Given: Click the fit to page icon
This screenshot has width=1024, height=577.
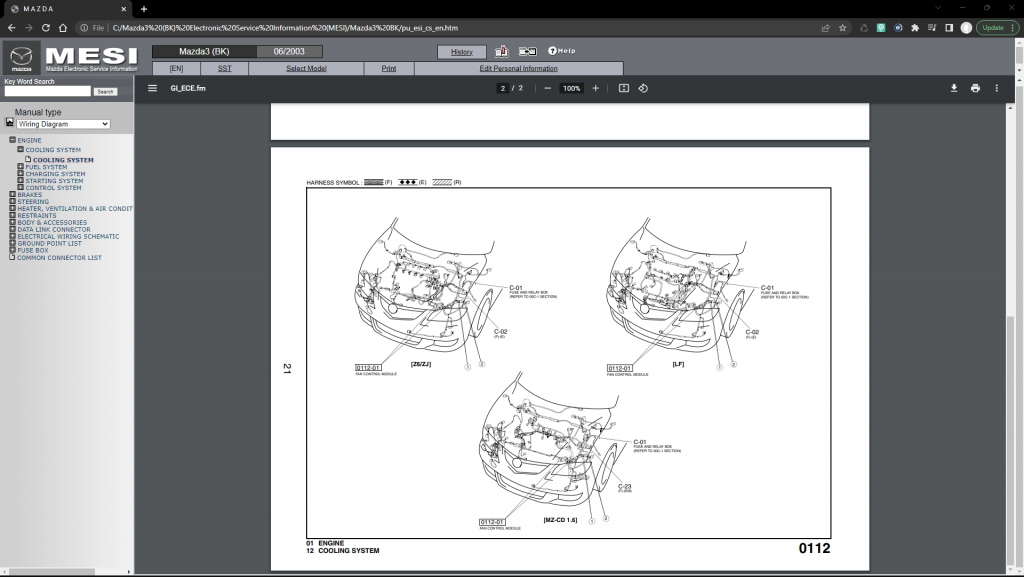Looking at the screenshot, I should pos(624,88).
